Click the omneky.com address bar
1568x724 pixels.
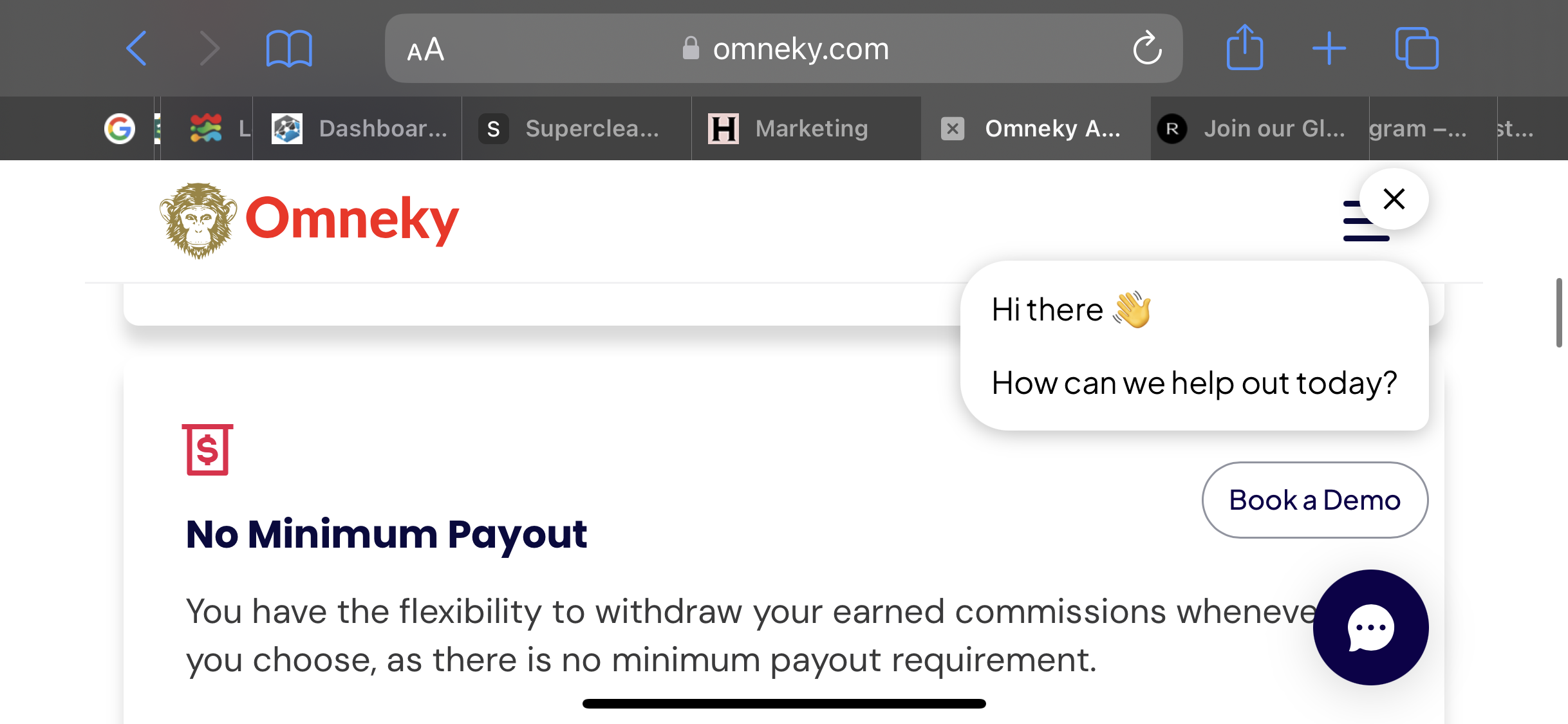click(x=783, y=48)
